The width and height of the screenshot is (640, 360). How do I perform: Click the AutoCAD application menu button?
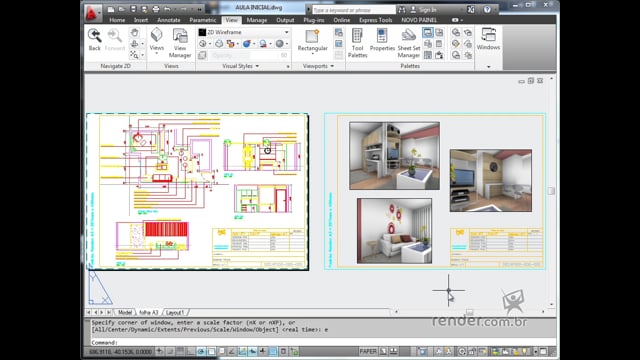point(93,13)
